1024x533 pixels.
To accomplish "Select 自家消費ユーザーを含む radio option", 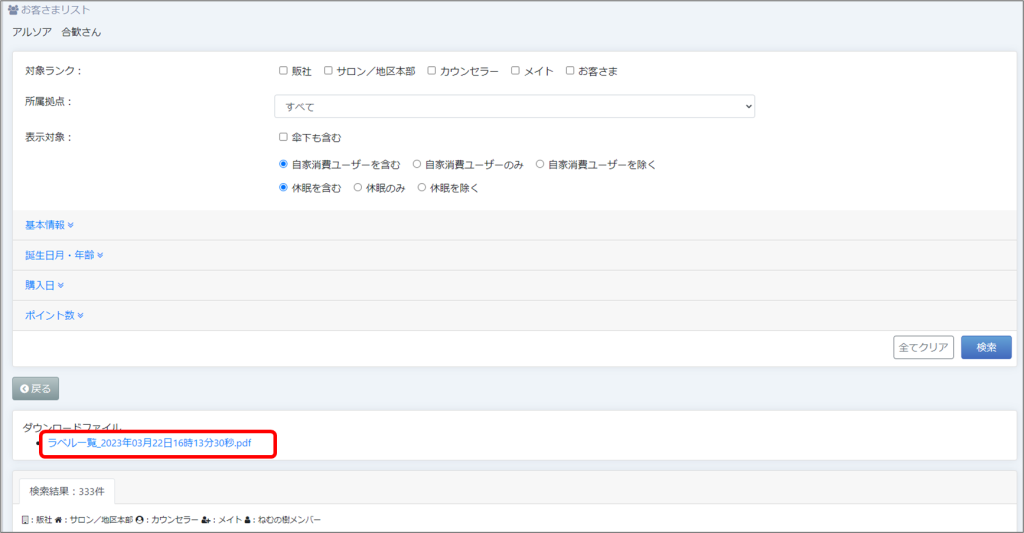I will pos(283,164).
